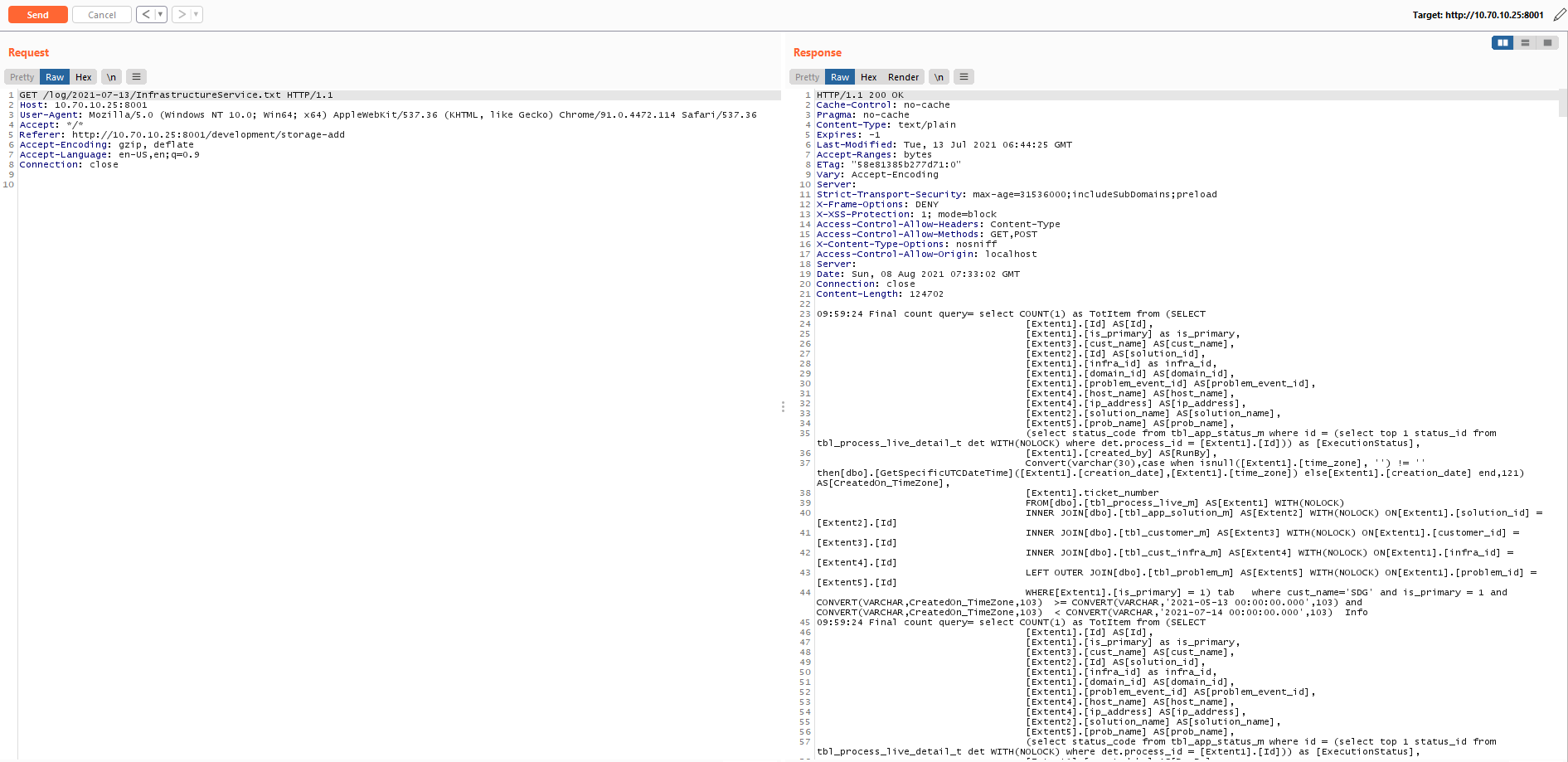Screen dimensions: 1568x762
Task: Click the Last-Modified response header
Action: click(944, 145)
